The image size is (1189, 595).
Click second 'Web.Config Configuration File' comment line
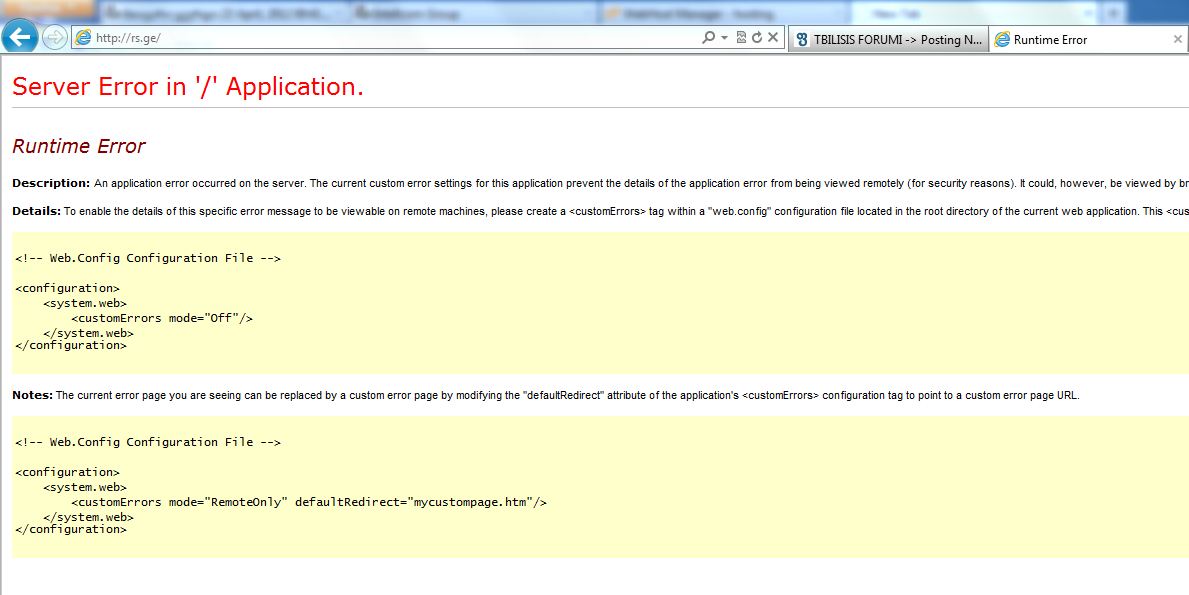click(x=148, y=442)
